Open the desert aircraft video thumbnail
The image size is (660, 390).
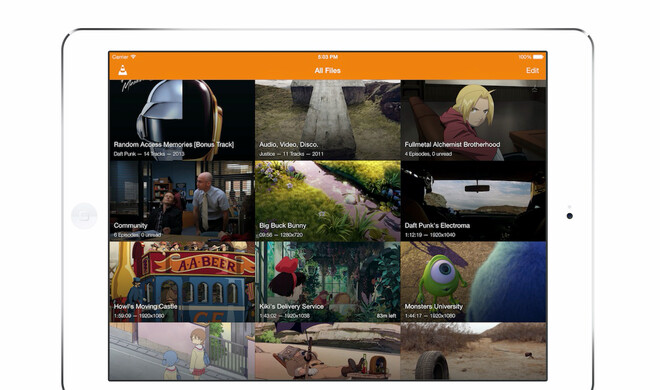click(327, 351)
